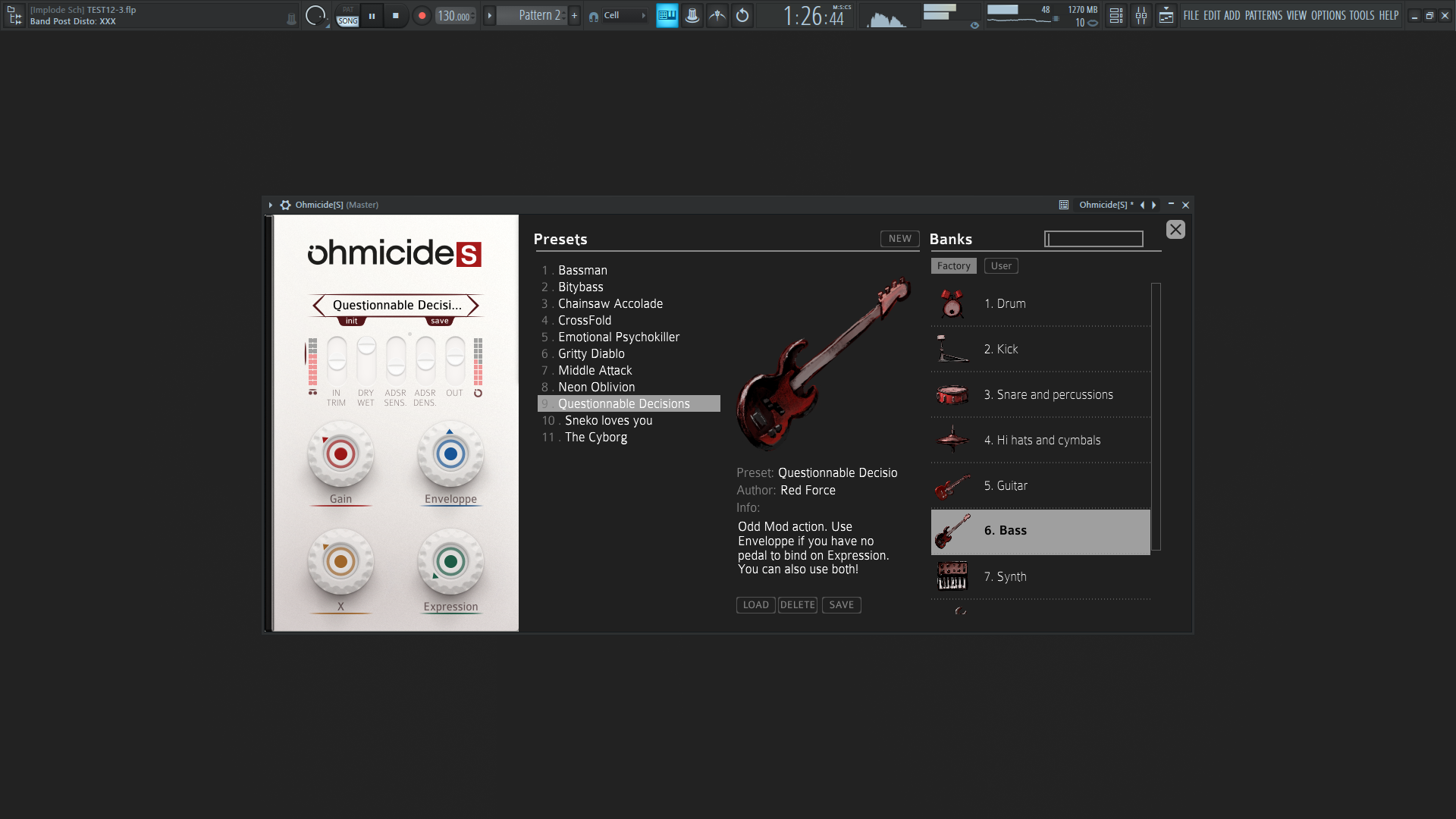Image resolution: width=1456 pixels, height=819 pixels.
Task: Click the red Gain knob
Action: coord(340,454)
